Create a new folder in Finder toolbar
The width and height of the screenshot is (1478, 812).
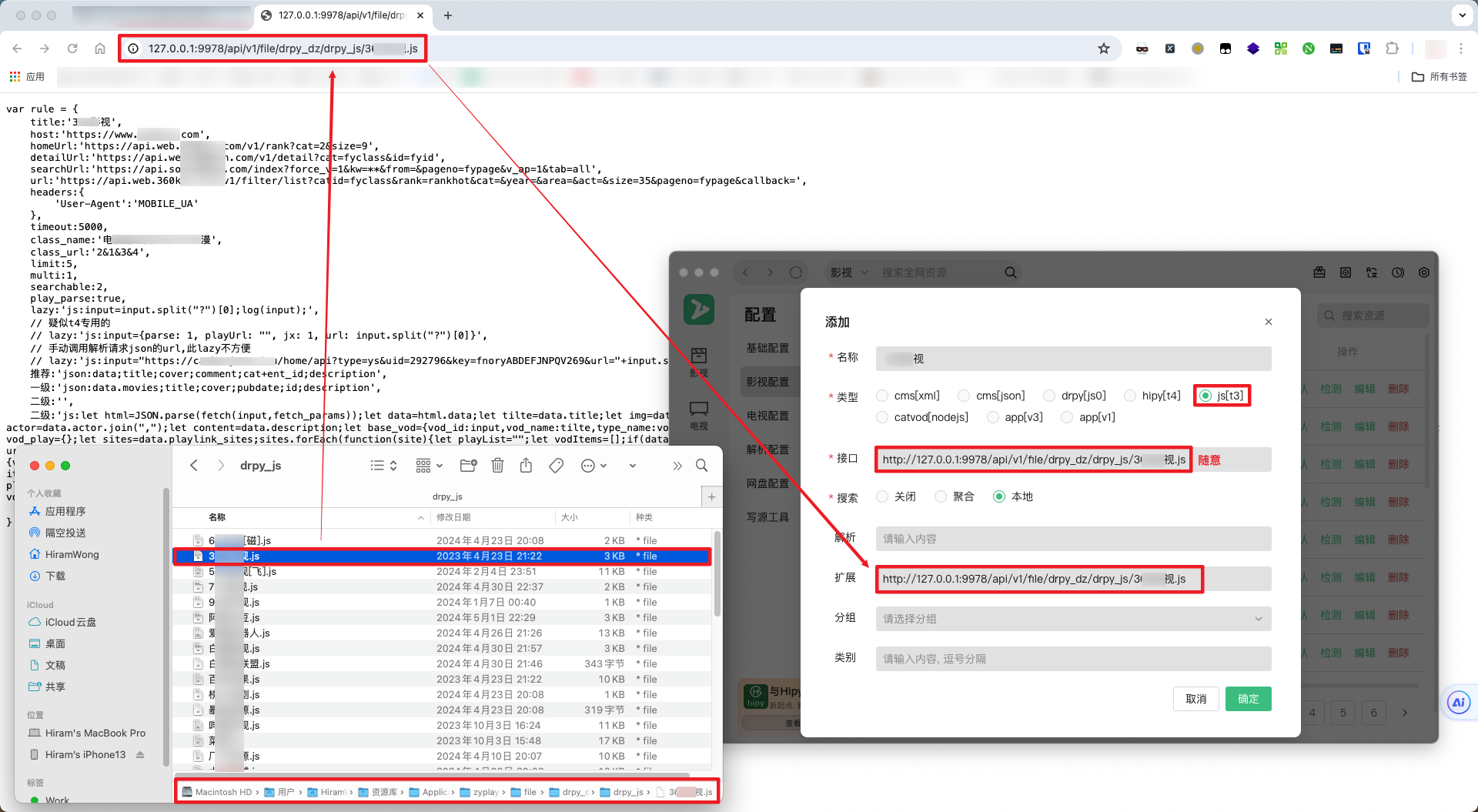coord(468,466)
